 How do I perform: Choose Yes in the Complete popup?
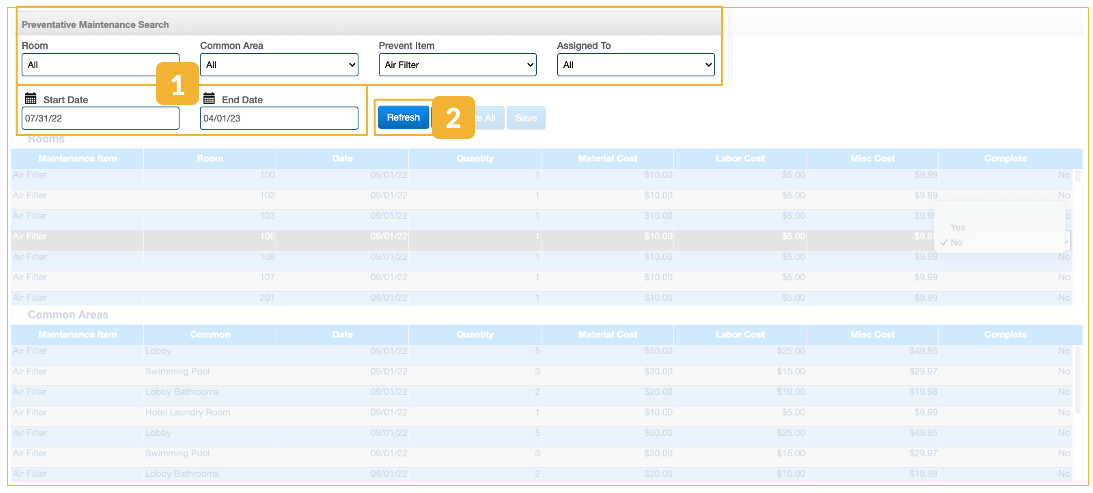click(959, 227)
